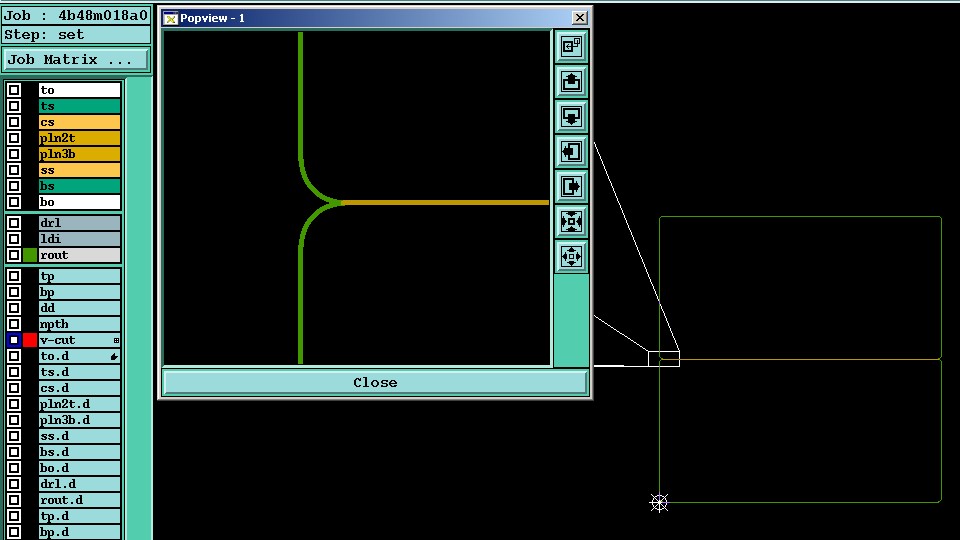Image resolution: width=960 pixels, height=540 pixels.
Task: Pan the Popview left with the left-arrow icon
Action: point(571,151)
